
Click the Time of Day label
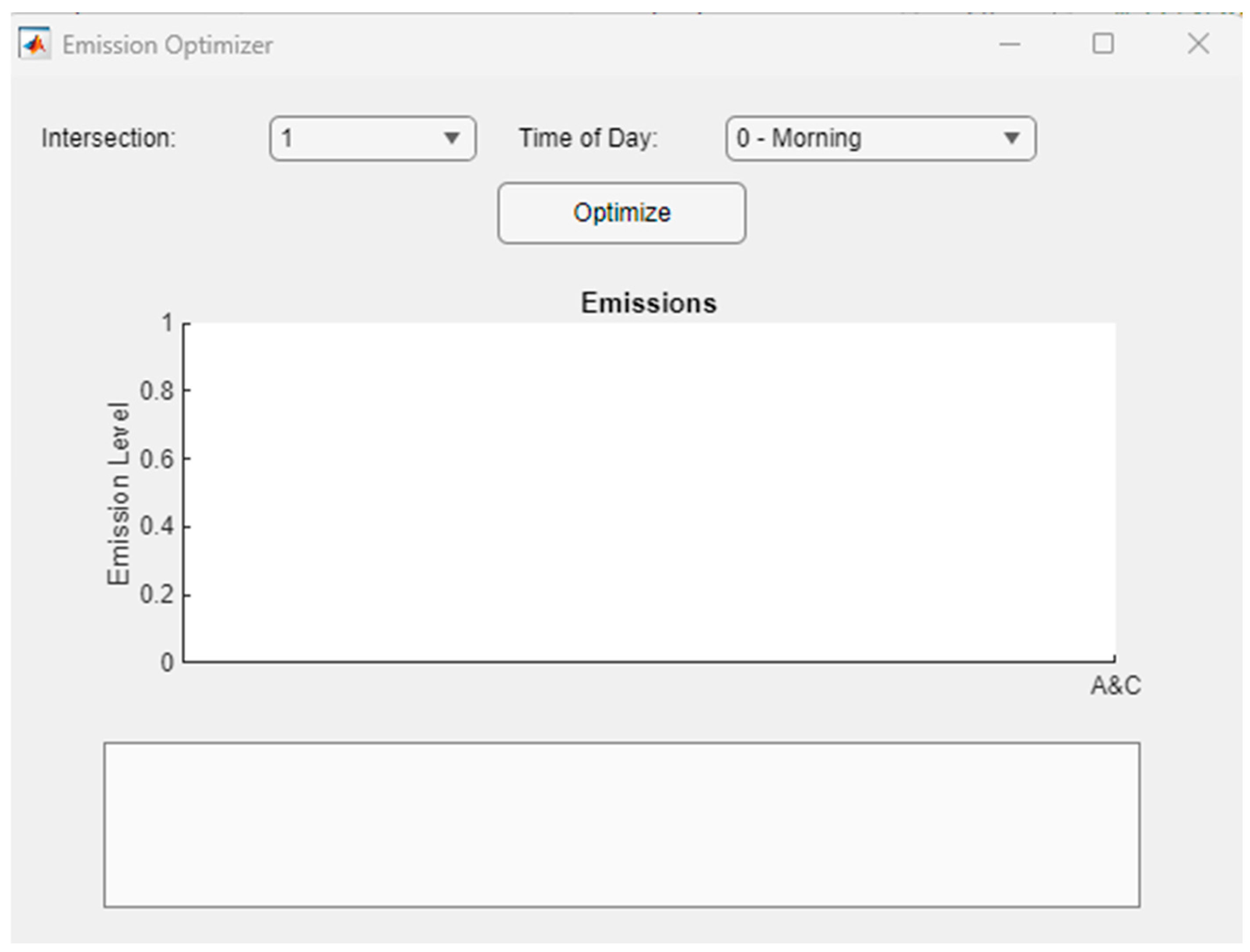[589, 139]
